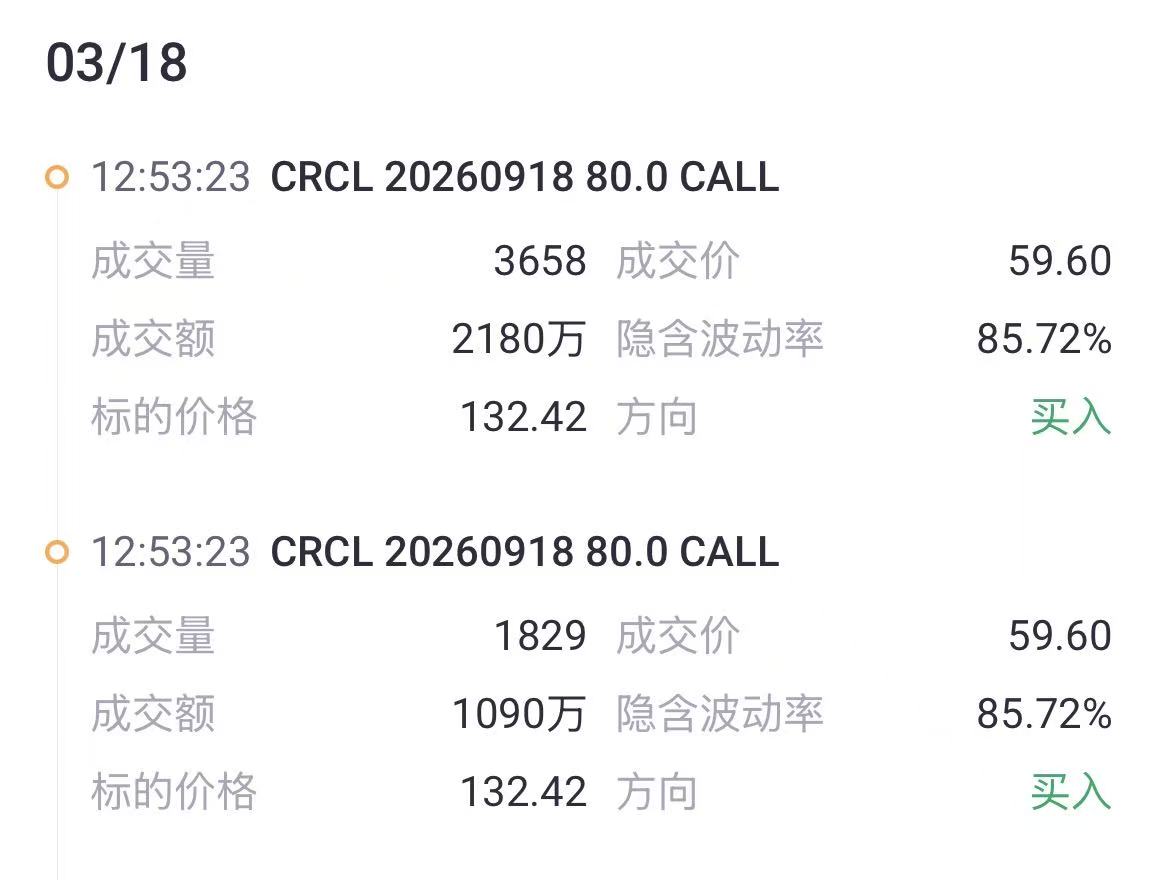
Task: Click the 标的价格 value 132.42 on the first trade
Action: coord(523,416)
